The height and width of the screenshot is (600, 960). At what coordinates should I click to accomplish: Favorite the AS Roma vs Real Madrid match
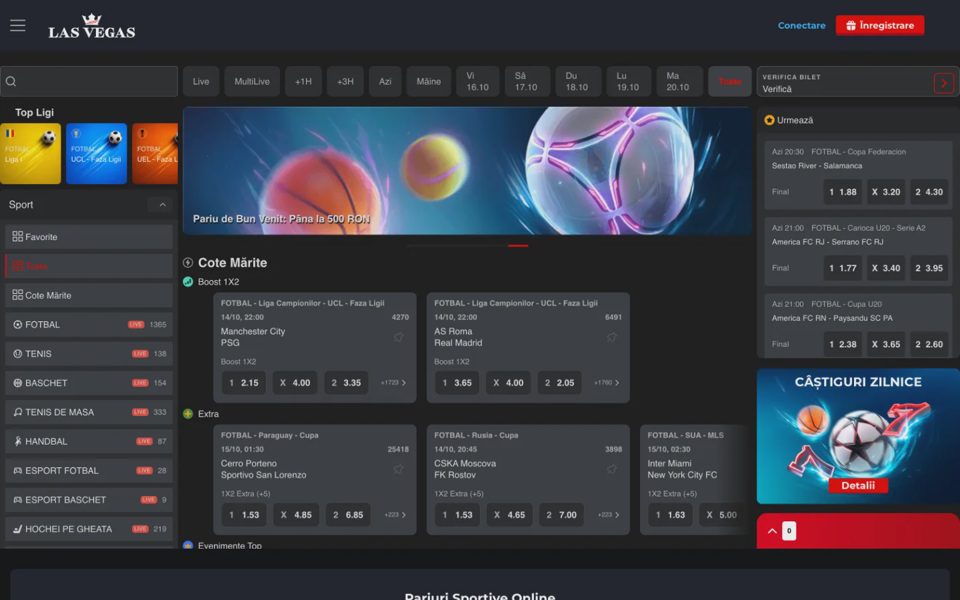pyautogui.click(x=612, y=337)
